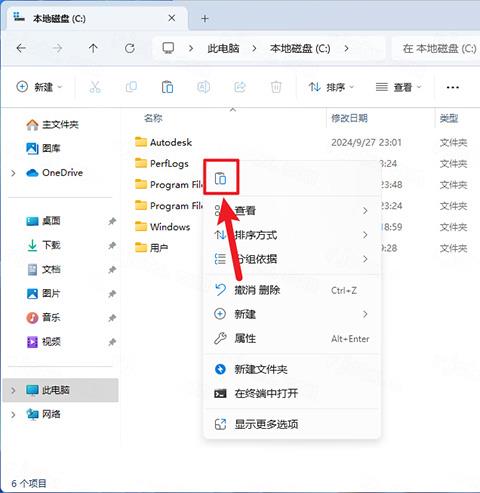480x493 pixels.
Task: Click the cut scissors icon
Action: tap(95, 87)
